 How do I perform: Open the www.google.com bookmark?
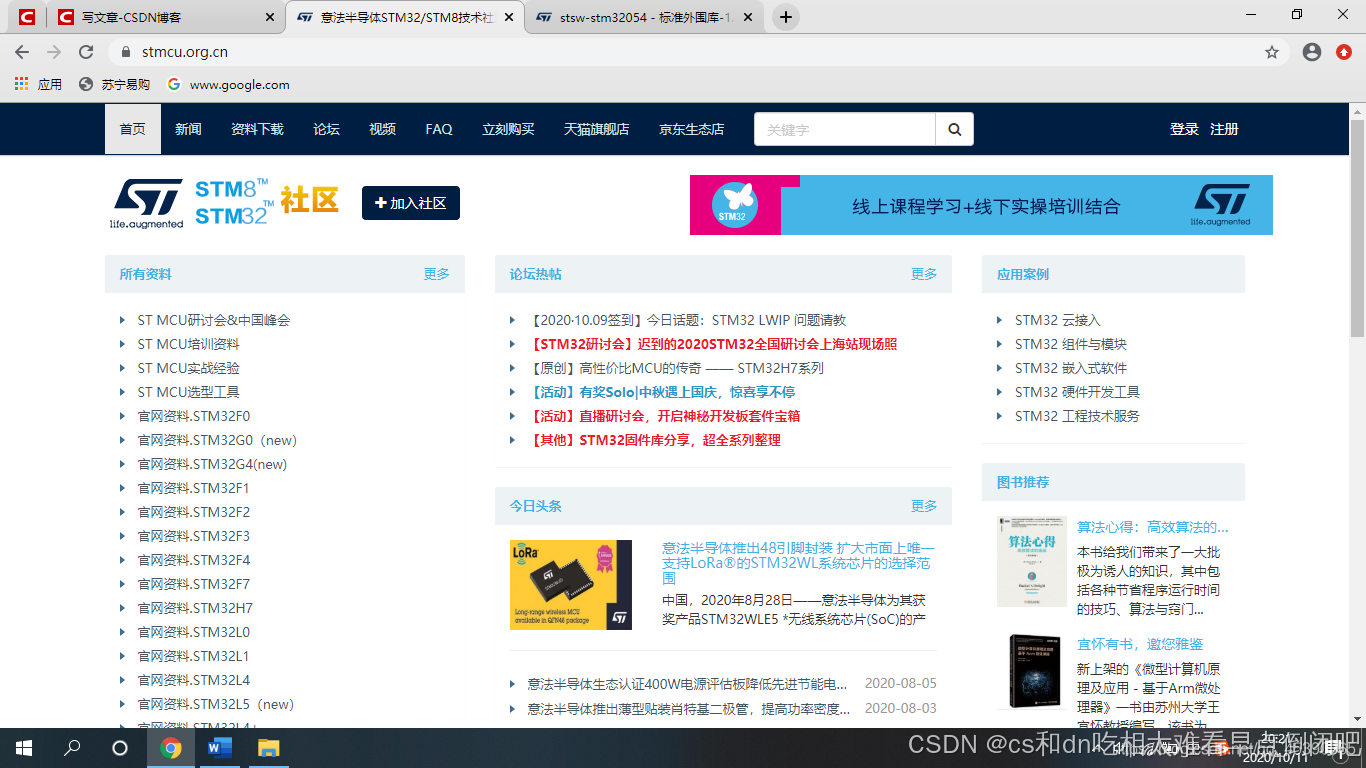pyautogui.click(x=228, y=84)
